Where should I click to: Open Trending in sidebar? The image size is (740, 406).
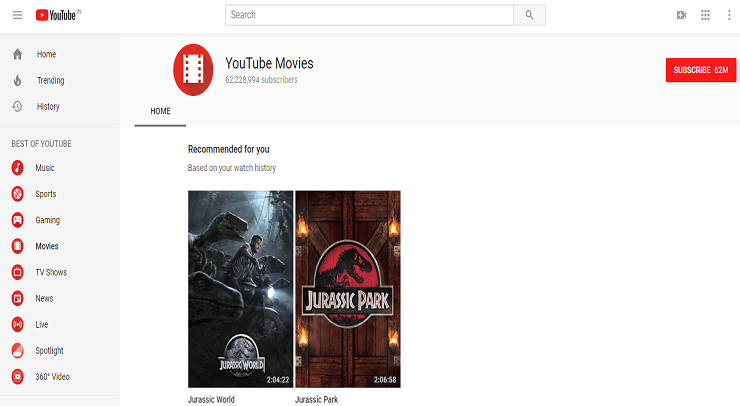tap(50, 81)
